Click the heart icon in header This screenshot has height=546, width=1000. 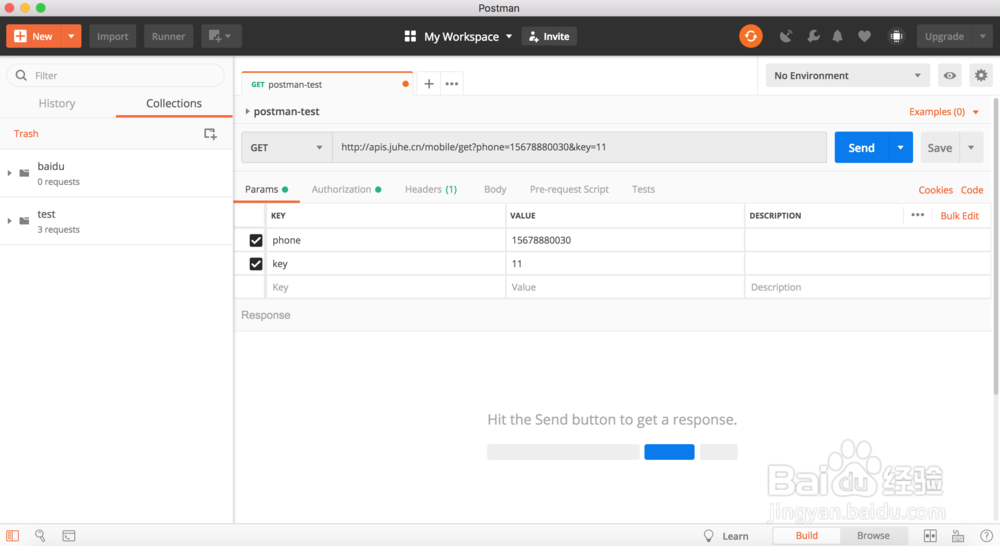[864, 36]
